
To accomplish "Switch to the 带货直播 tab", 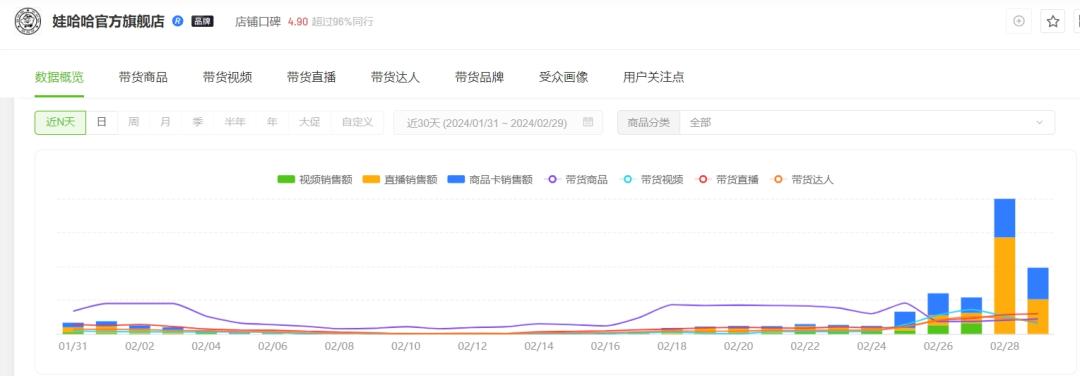I will pos(311,77).
